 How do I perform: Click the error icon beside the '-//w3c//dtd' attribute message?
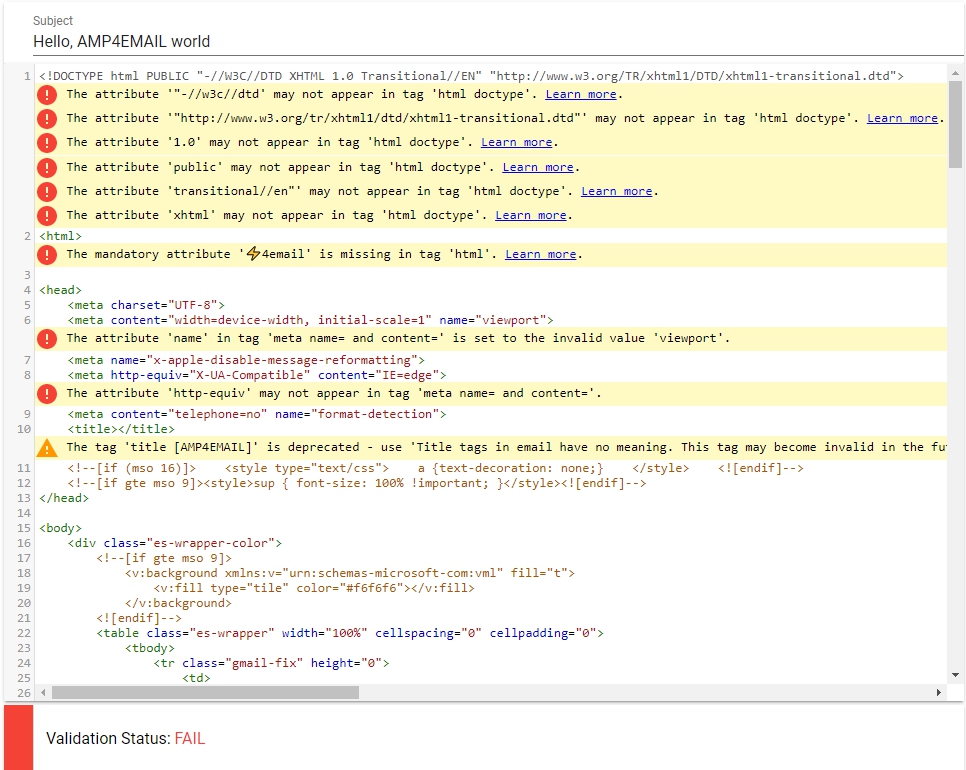(48, 95)
